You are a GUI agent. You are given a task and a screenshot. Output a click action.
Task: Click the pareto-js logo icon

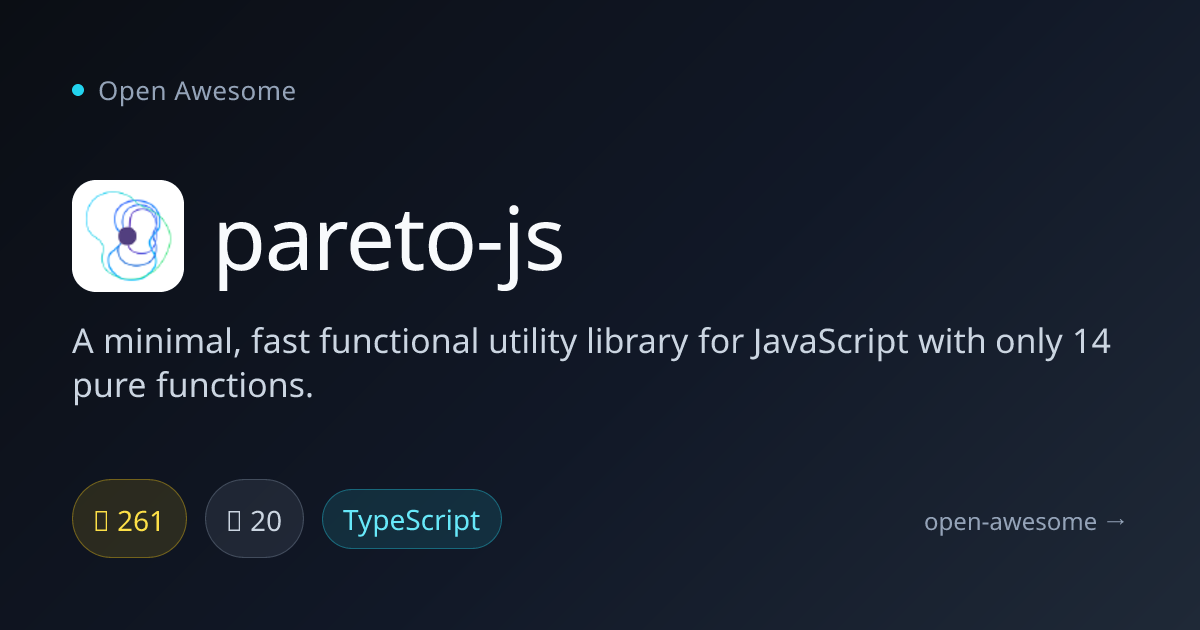[128, 236]
